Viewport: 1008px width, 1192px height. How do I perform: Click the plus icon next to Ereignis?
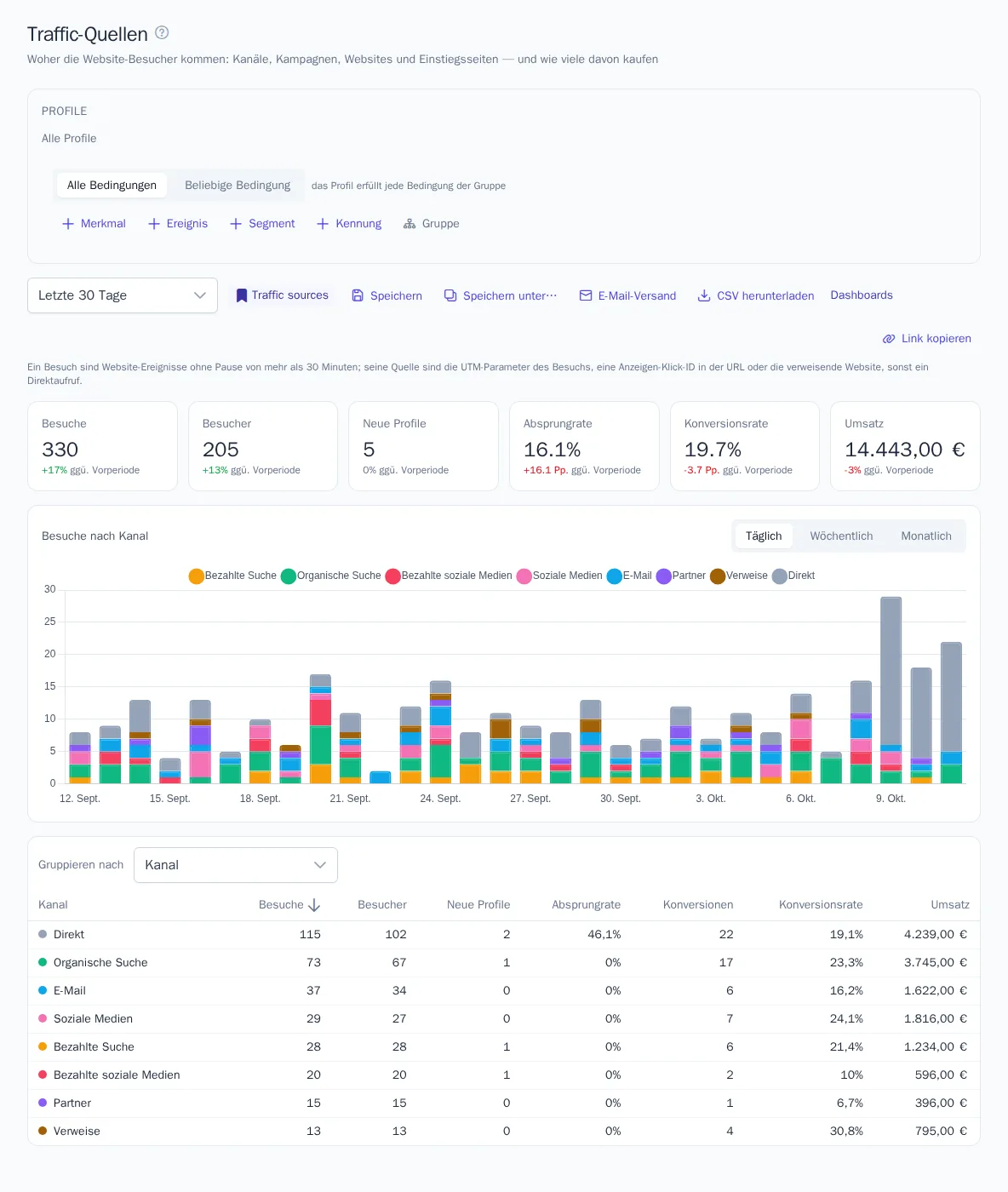154,224
